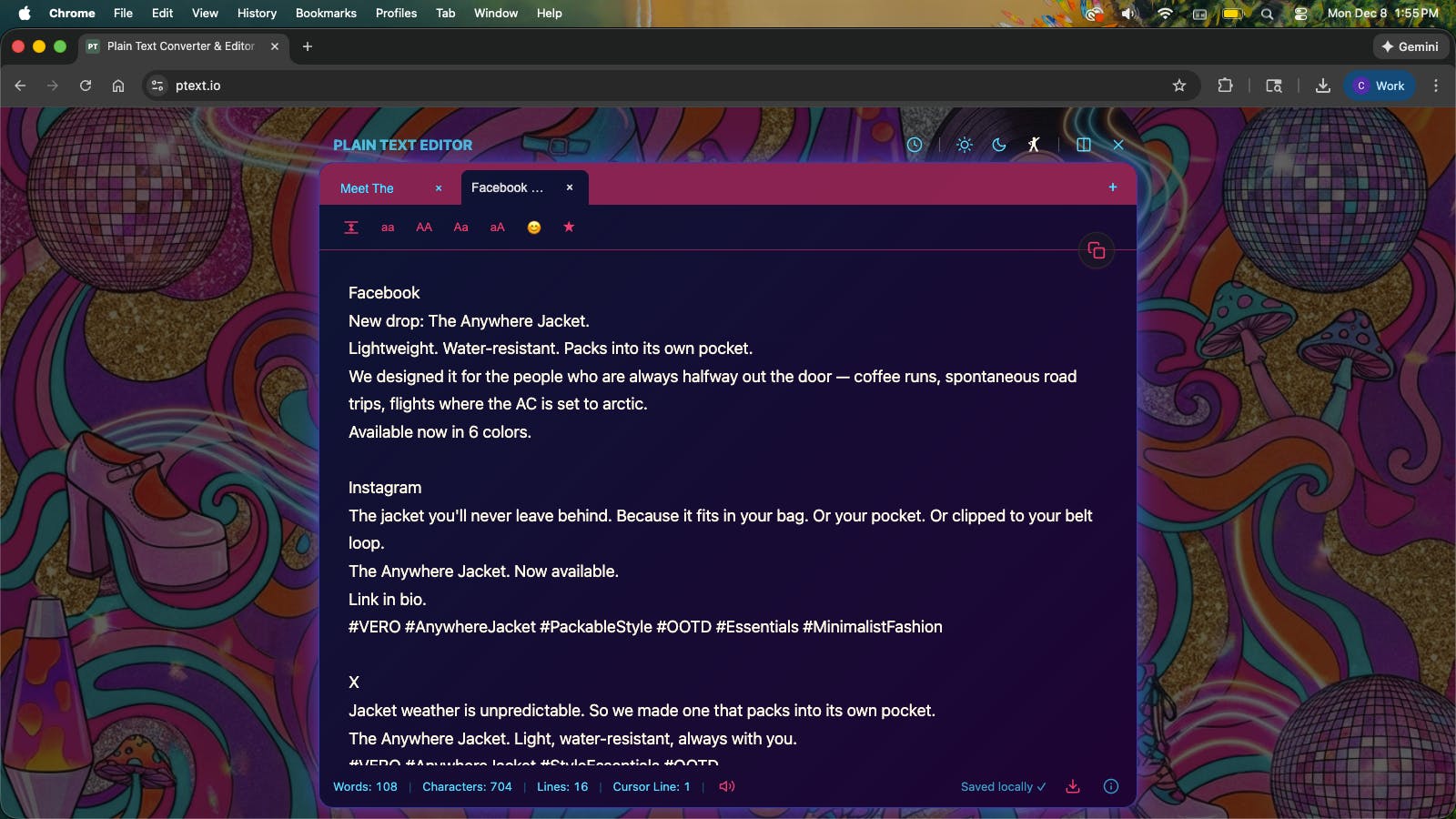Apply title case with Aa button
Image resolution: width=1456 pixels, height=819 pixels.
pos(461,227)
